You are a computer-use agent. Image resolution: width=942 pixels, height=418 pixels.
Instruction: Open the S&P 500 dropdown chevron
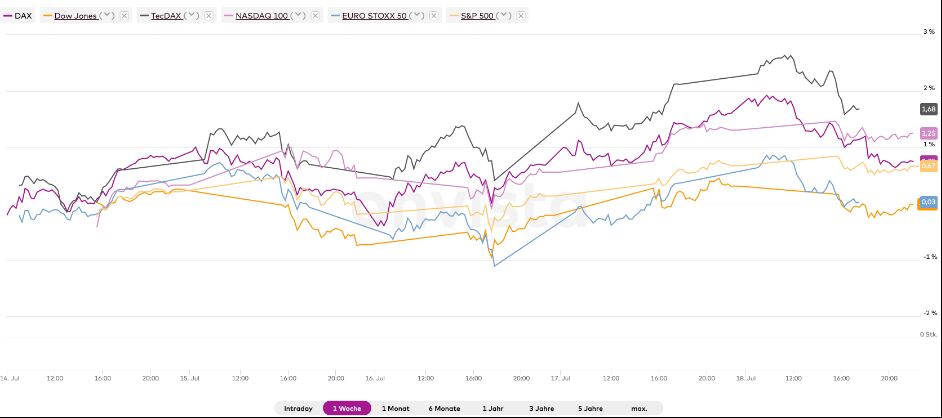(503, 16)
